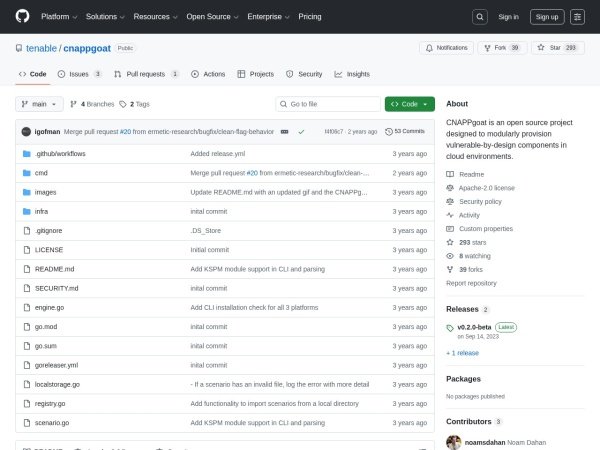
Task: Click Sign in link
Action: (508, 17)
